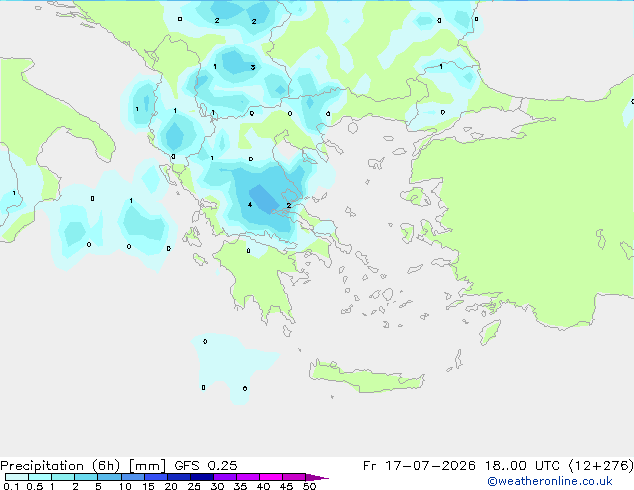Select the lightest legend swatch above 0.1
The image size is (634, 490).
pos(17,477)
